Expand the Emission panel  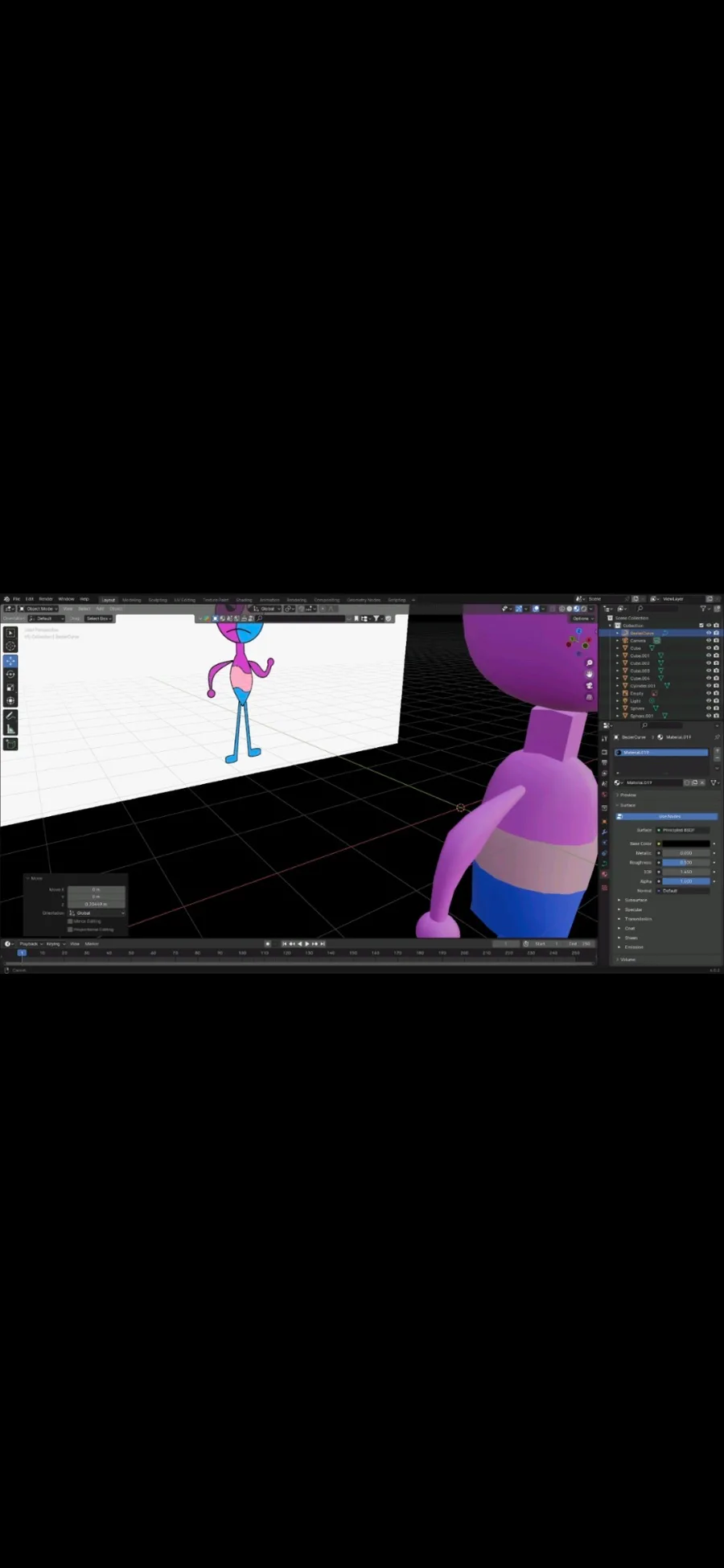tap(634, 946)
